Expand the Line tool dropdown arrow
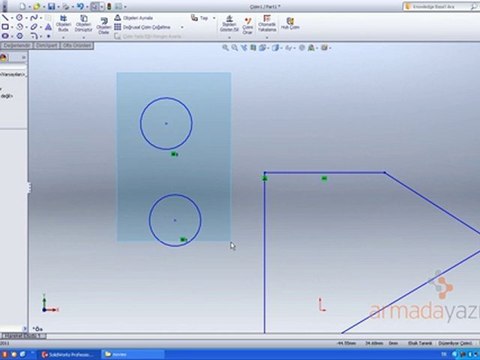This screenshot has width=480, height=360. click(12, 18)
